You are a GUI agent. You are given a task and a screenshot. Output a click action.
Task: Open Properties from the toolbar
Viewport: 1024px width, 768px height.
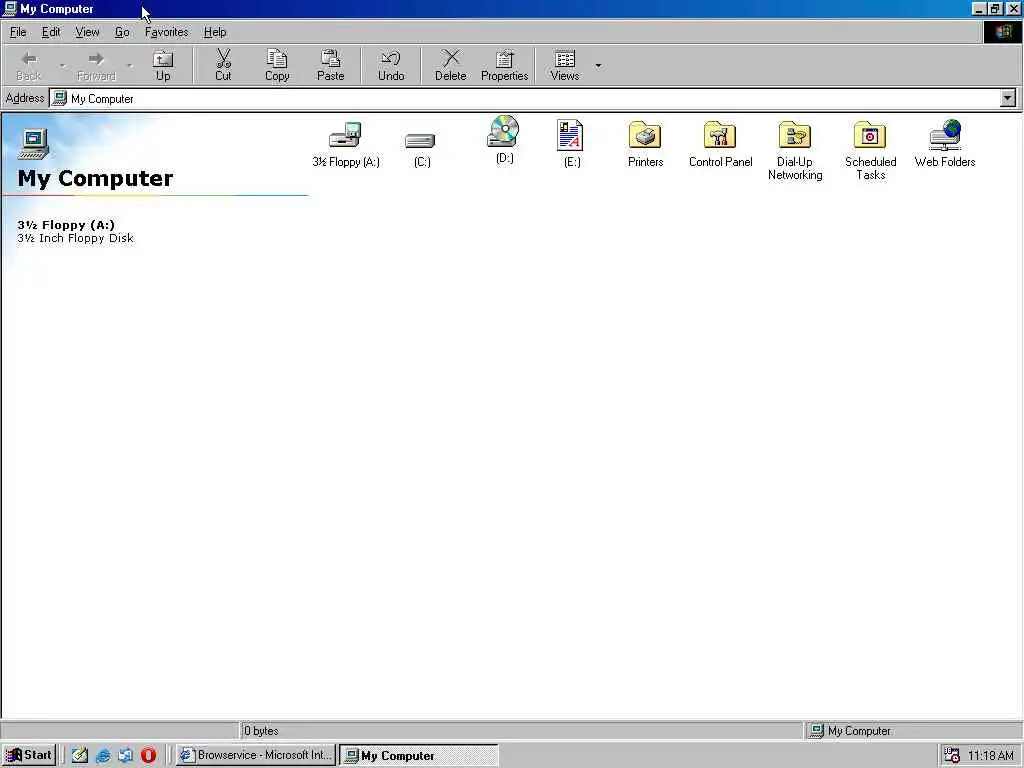tap(504, 65)
